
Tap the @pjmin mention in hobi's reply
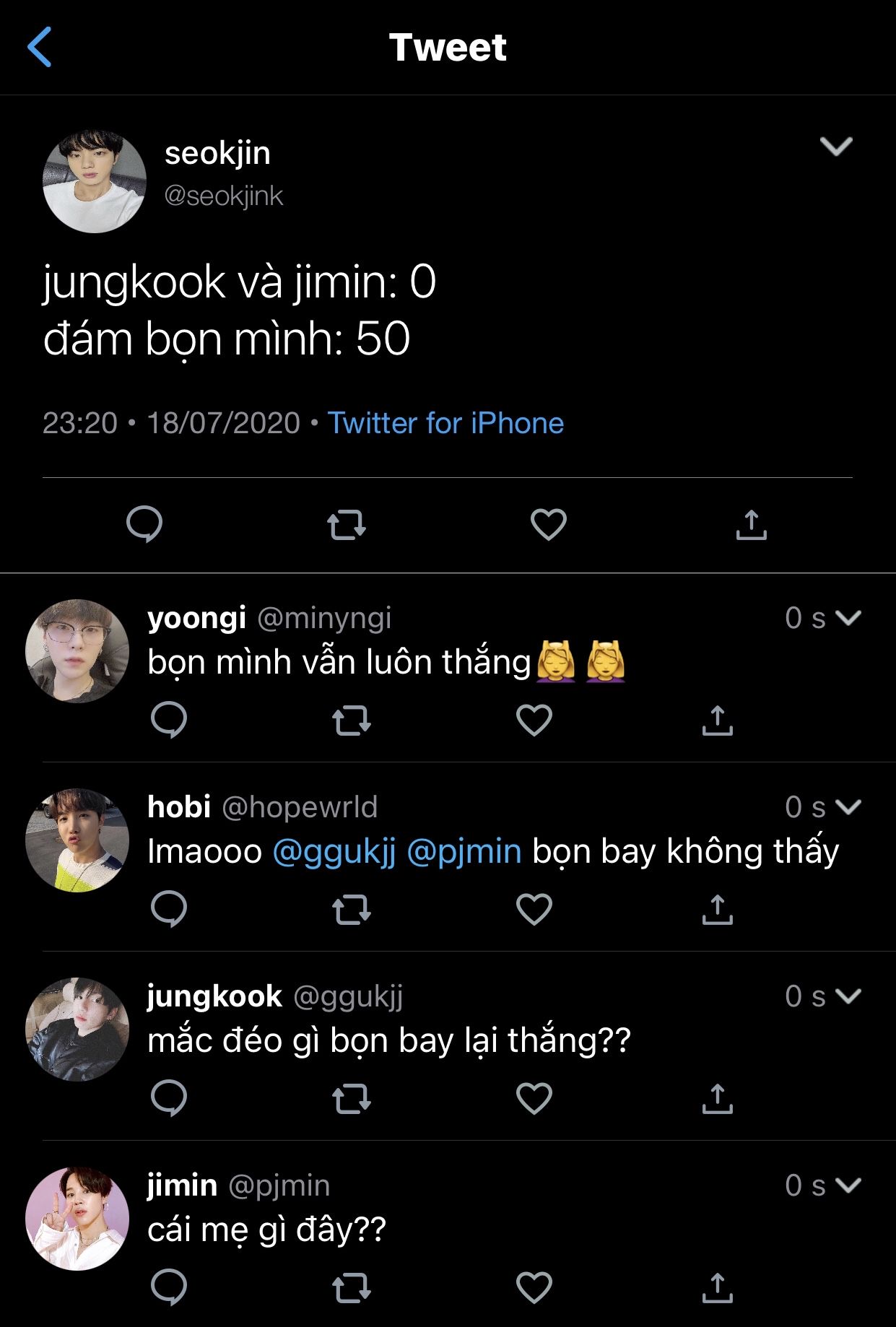[464, 852]
